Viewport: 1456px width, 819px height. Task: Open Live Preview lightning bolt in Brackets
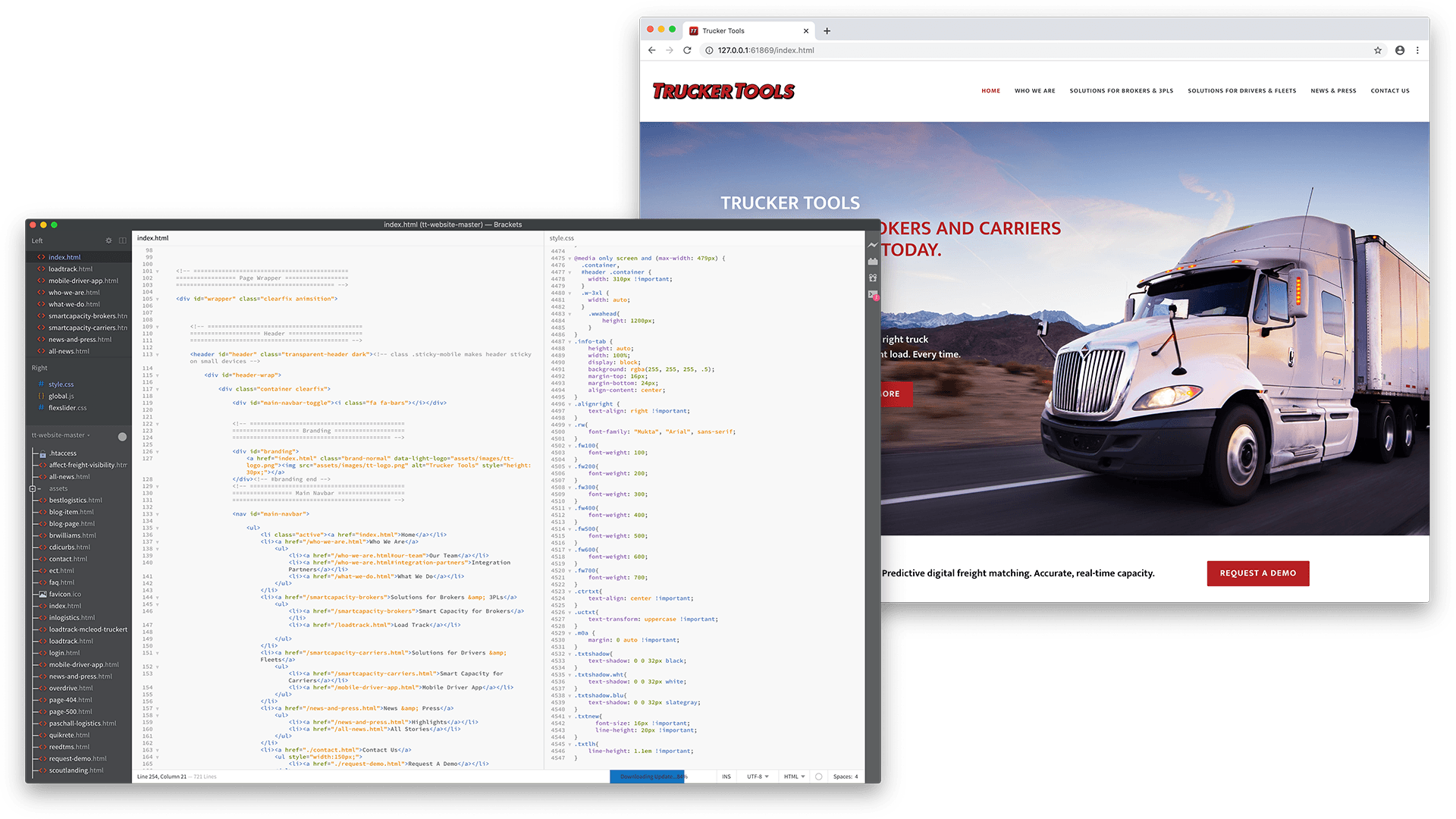(x=873, y=245)
